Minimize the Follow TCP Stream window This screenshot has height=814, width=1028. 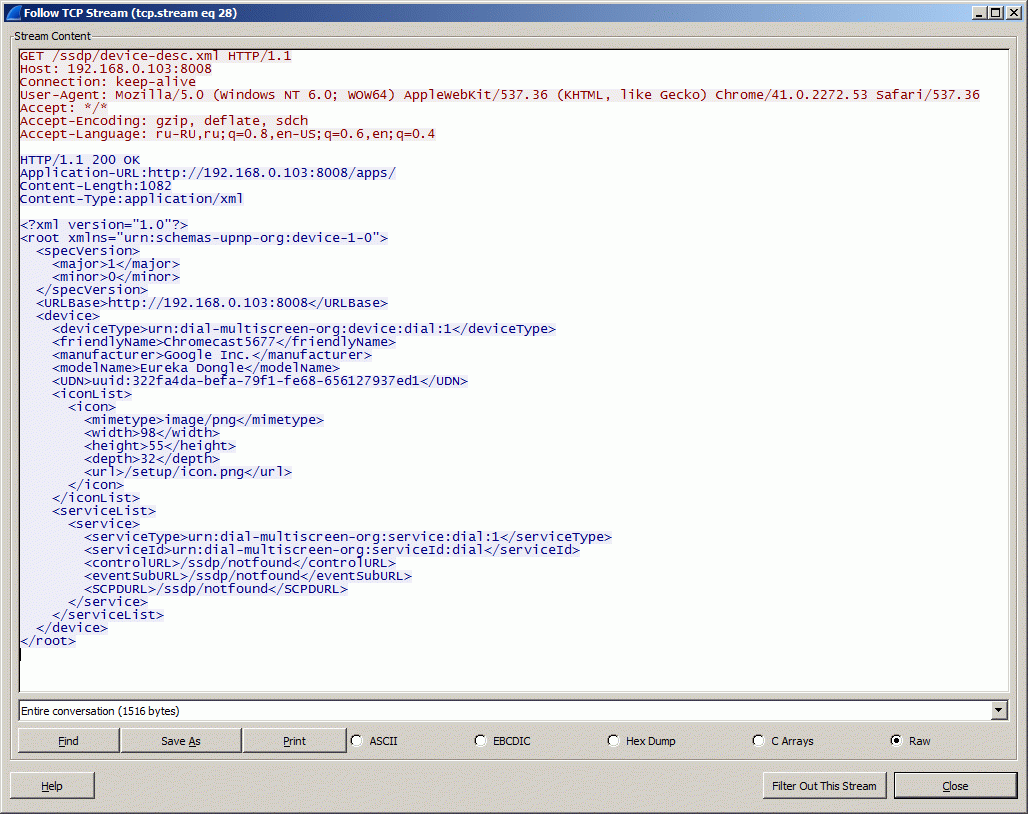pyautogui.click(x=979, y=12)
